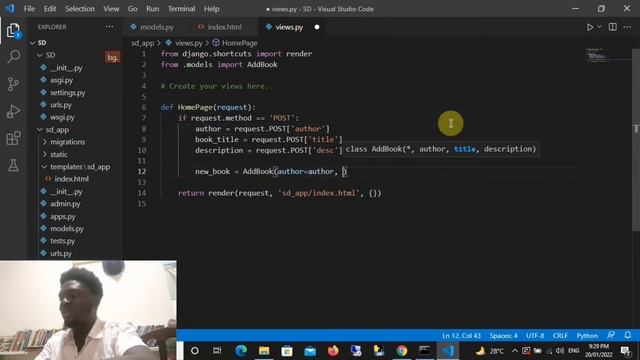Image resolution: width=640 pixels, height=360 pixels.
Task: Open Run and Debug view
Action: tap(13, 111)
